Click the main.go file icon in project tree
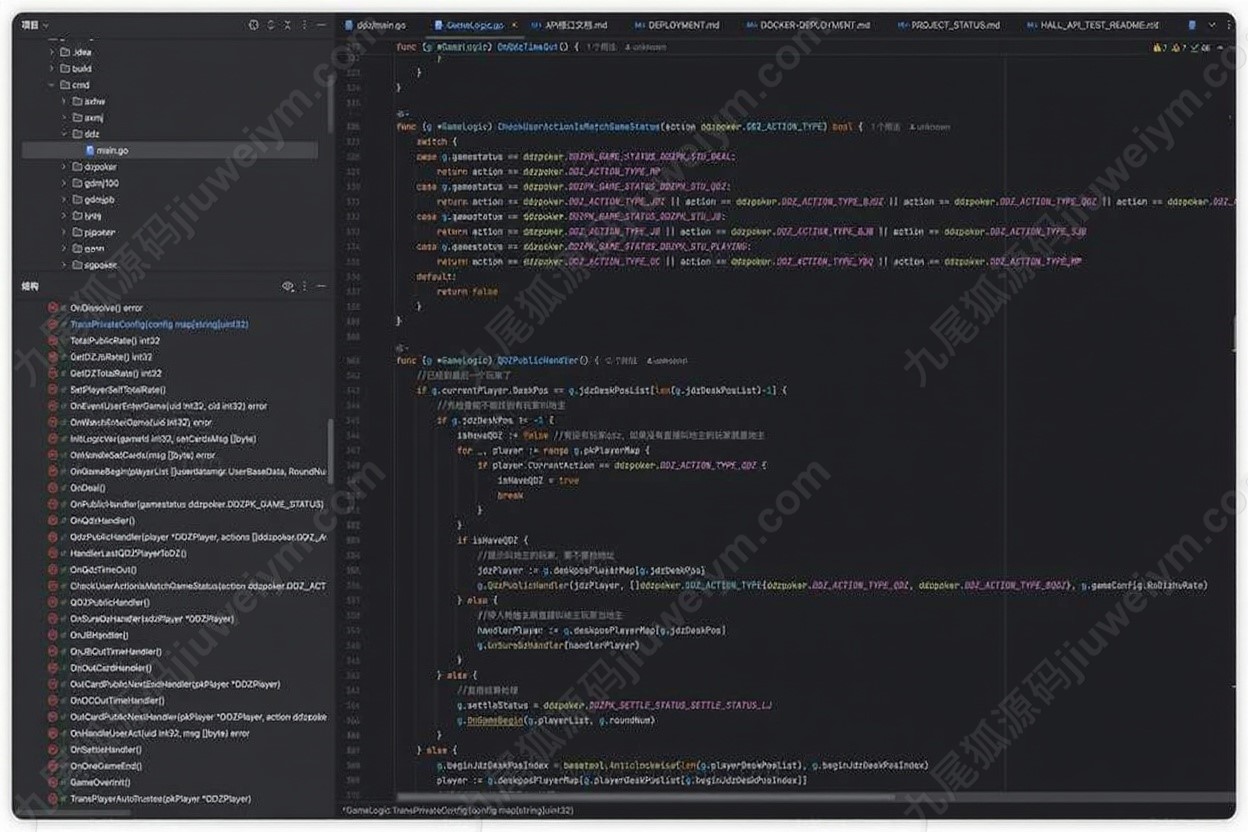The height and width of the screenshot is (832, 1248). 88,150
